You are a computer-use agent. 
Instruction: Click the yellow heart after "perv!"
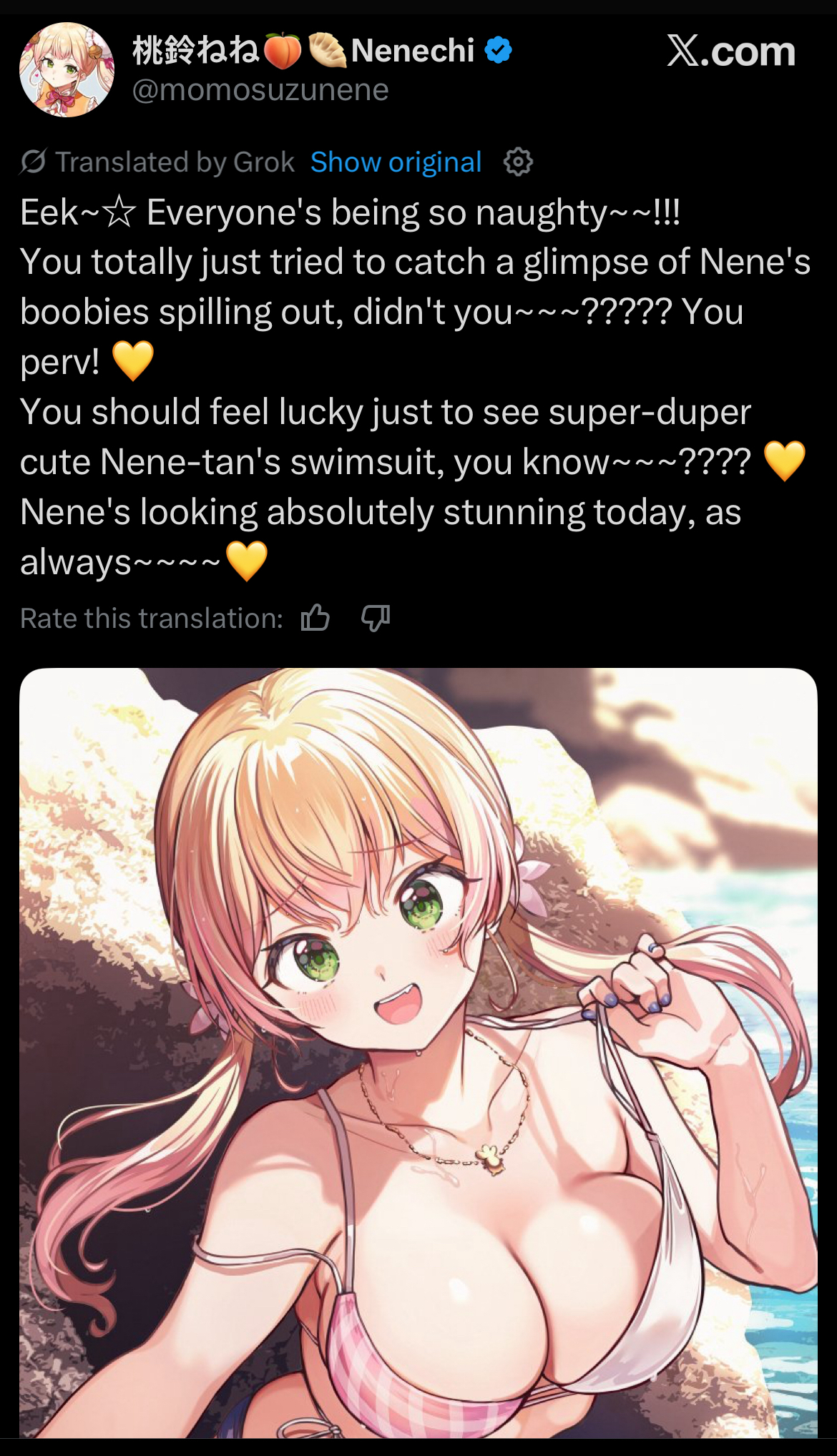coord(134,361)
